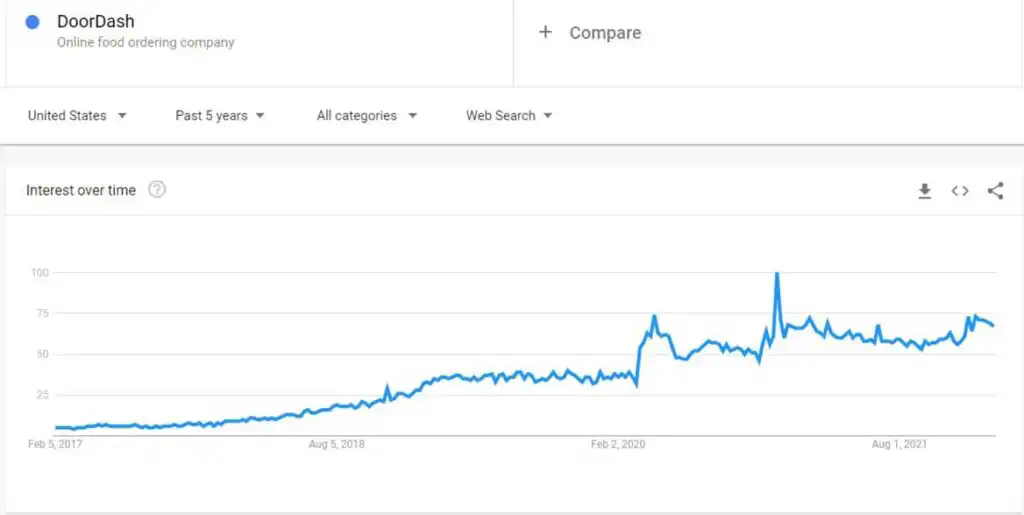Viewport: 1024px width, 515px height.
Task: Click the Aug 5, 2018 axis label
Action: tap(336, 445)
